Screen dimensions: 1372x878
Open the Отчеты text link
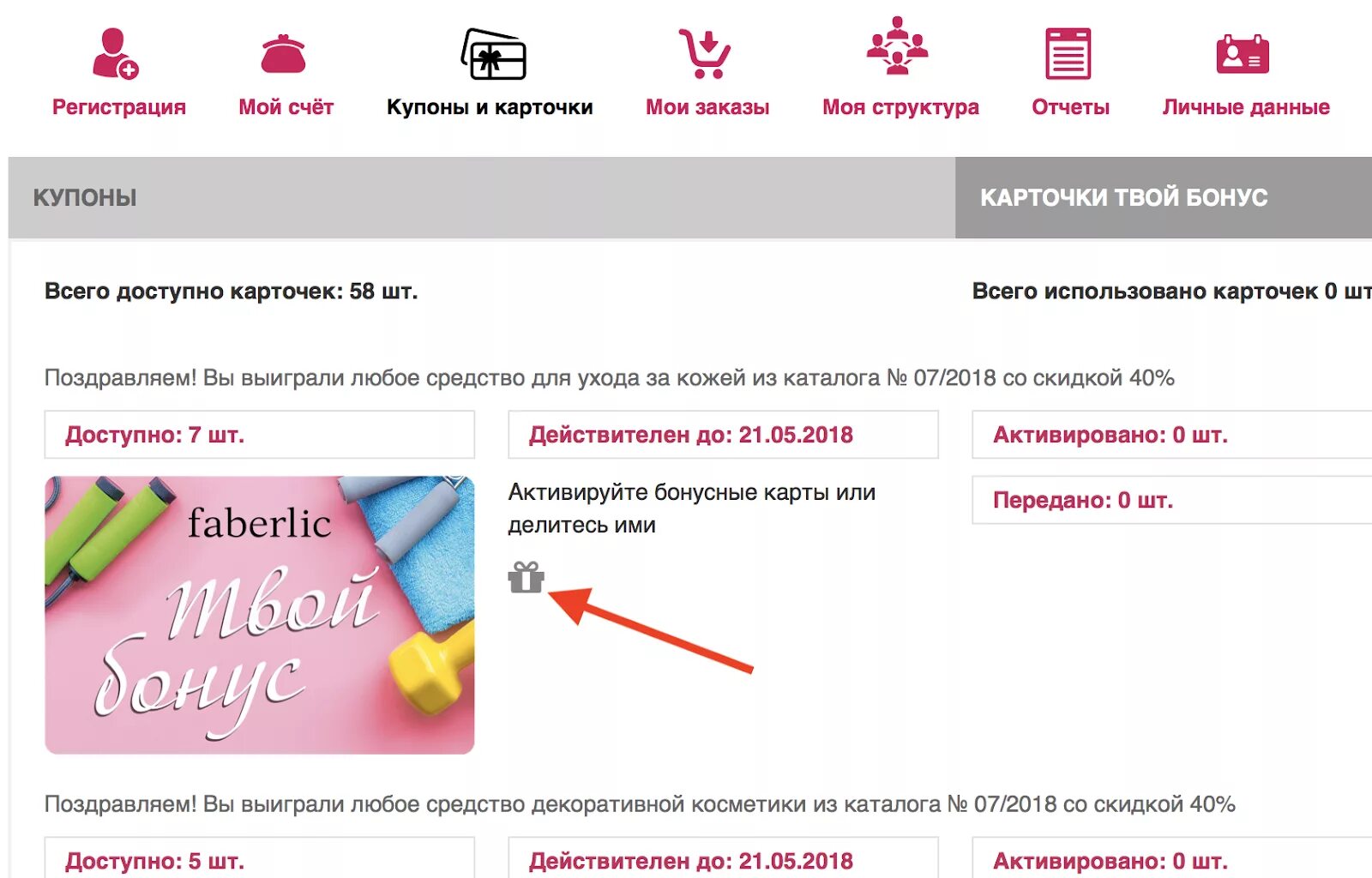click(1070, 107)
